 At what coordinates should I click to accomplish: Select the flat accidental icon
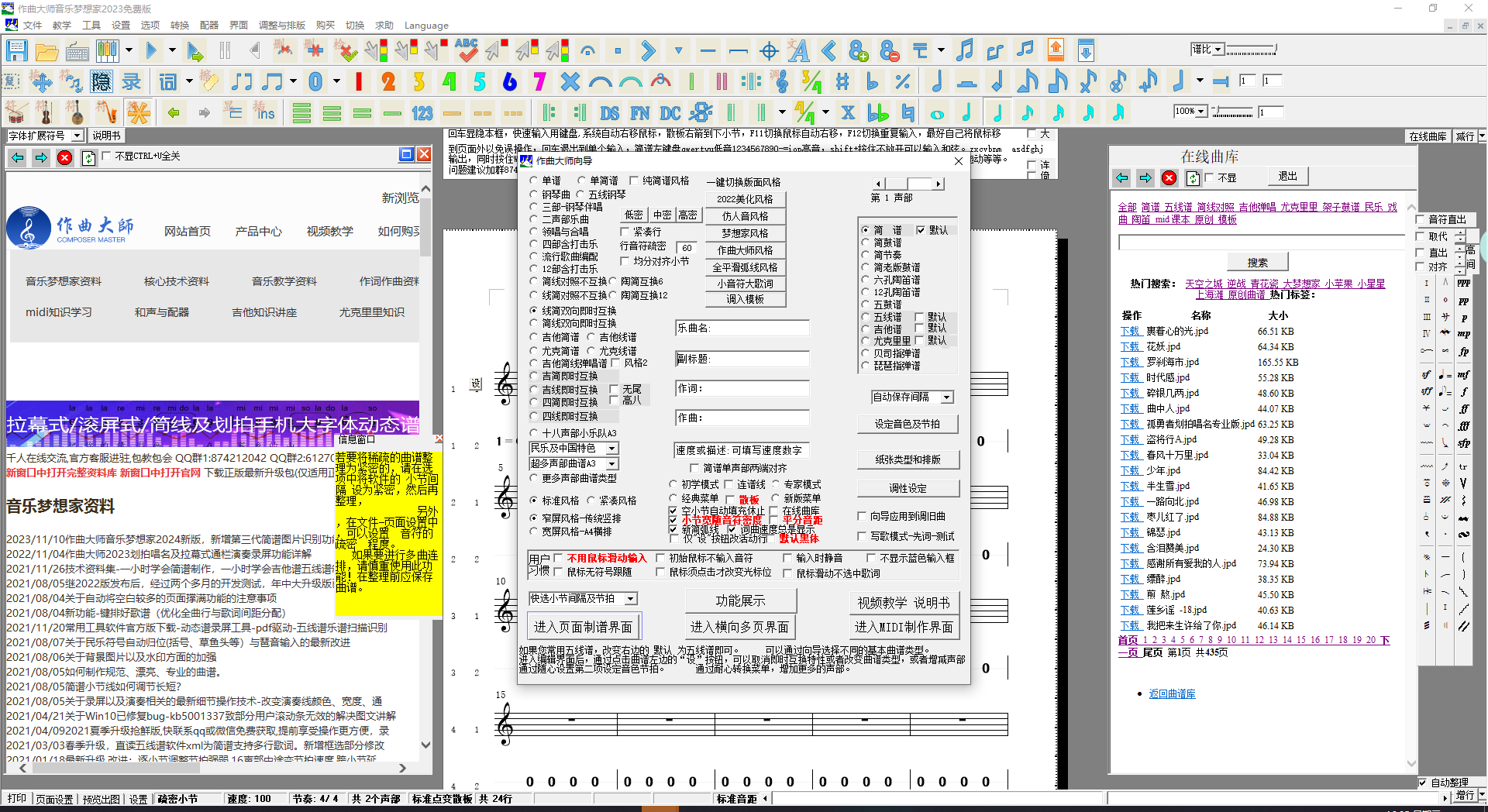pyautogui.click(x=873, y=81)
